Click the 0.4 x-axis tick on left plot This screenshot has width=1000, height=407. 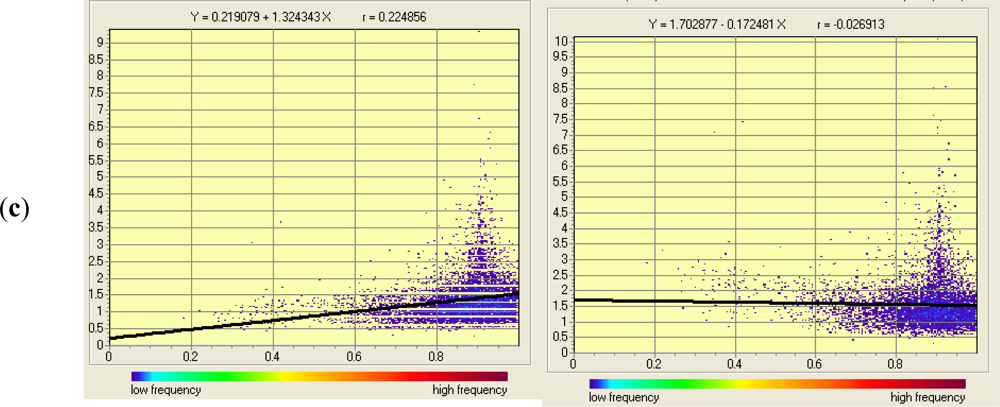272,355
